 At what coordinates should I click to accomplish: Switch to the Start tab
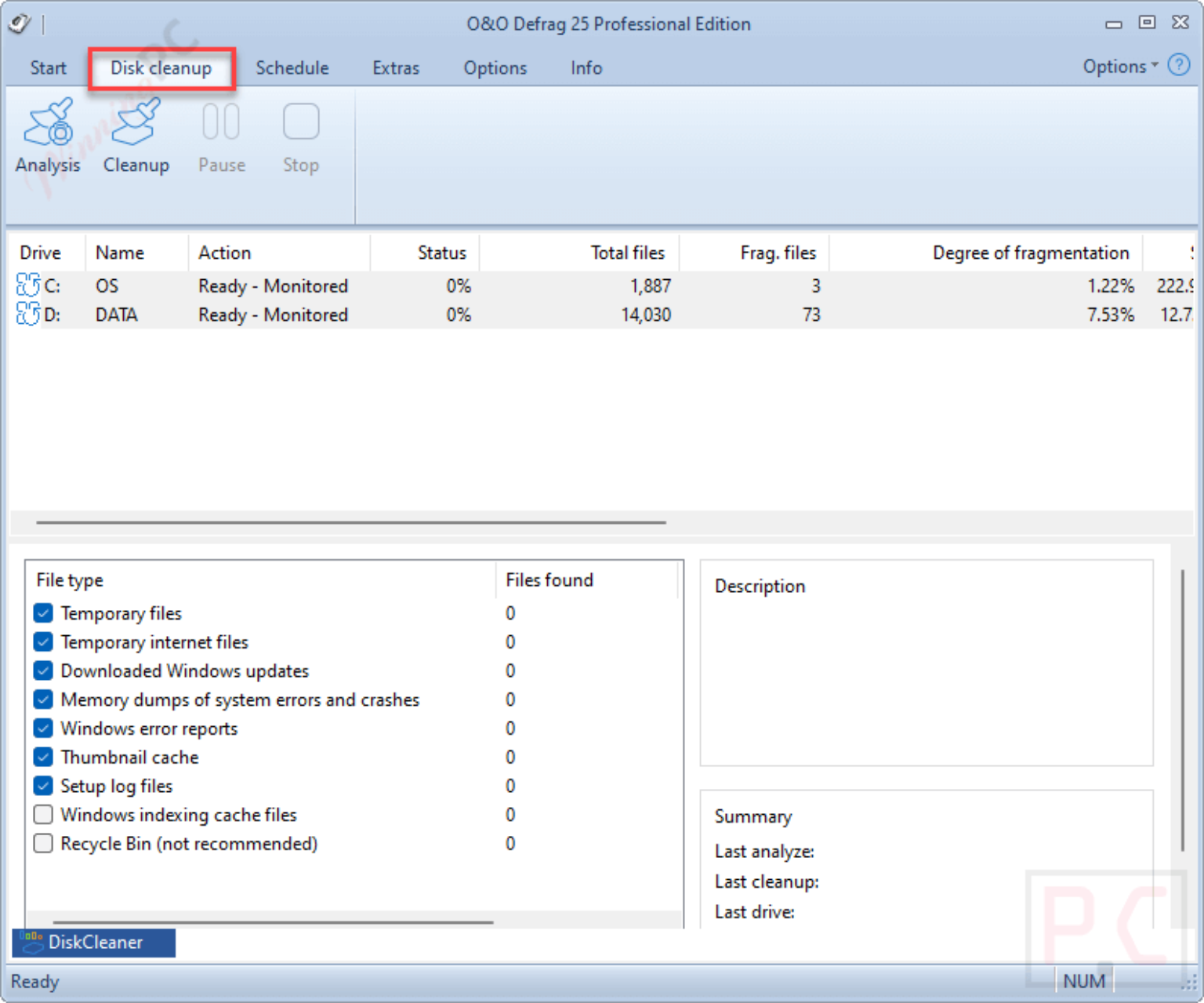pos(49,68)
